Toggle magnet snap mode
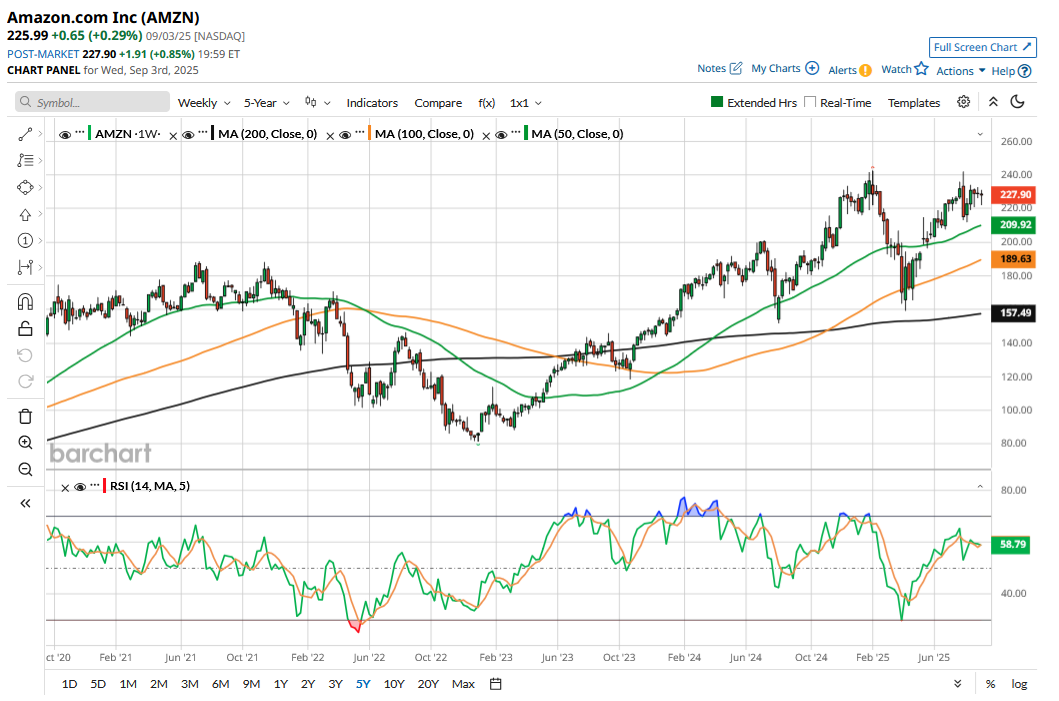 (25, 301)
